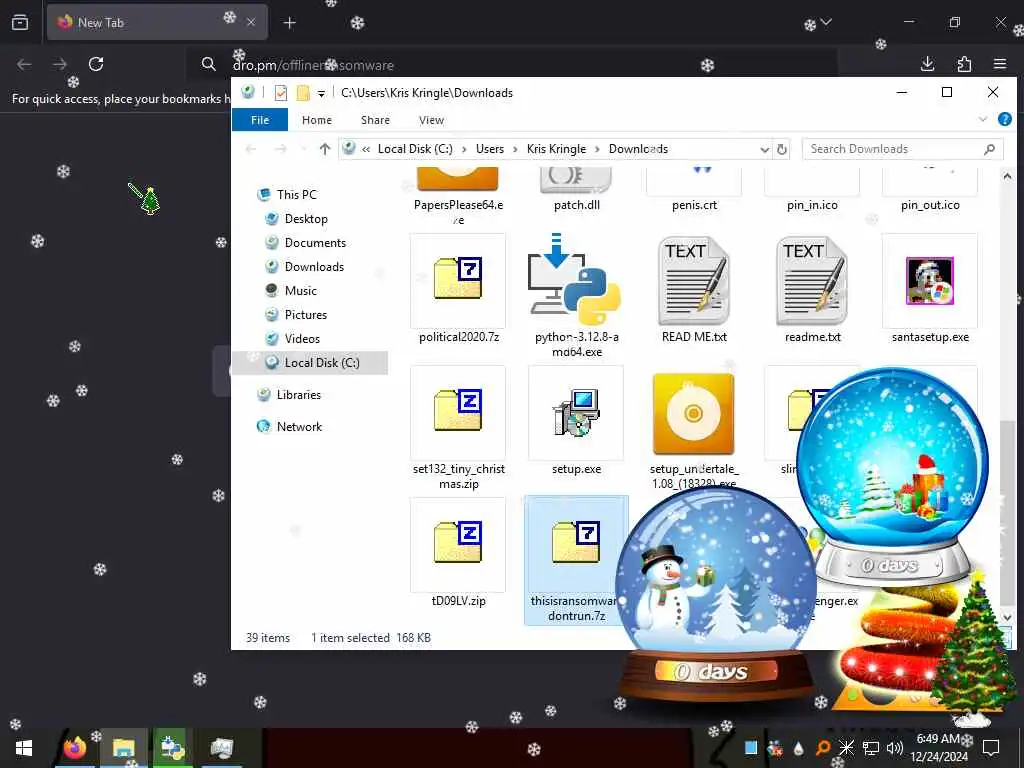This screenshot has height=768, width=1024.
Task: Select the santasetup.exe icon
Action: coord(930,281)
